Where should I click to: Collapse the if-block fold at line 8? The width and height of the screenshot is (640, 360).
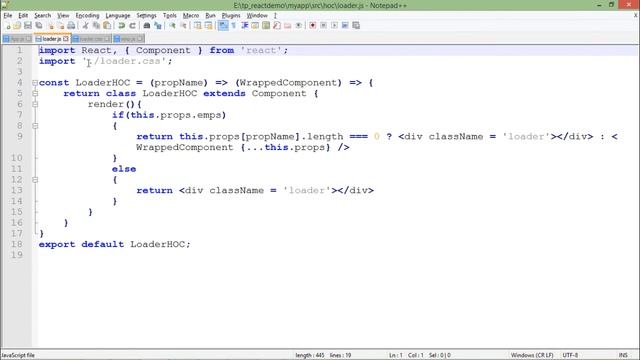click(35, 126)
